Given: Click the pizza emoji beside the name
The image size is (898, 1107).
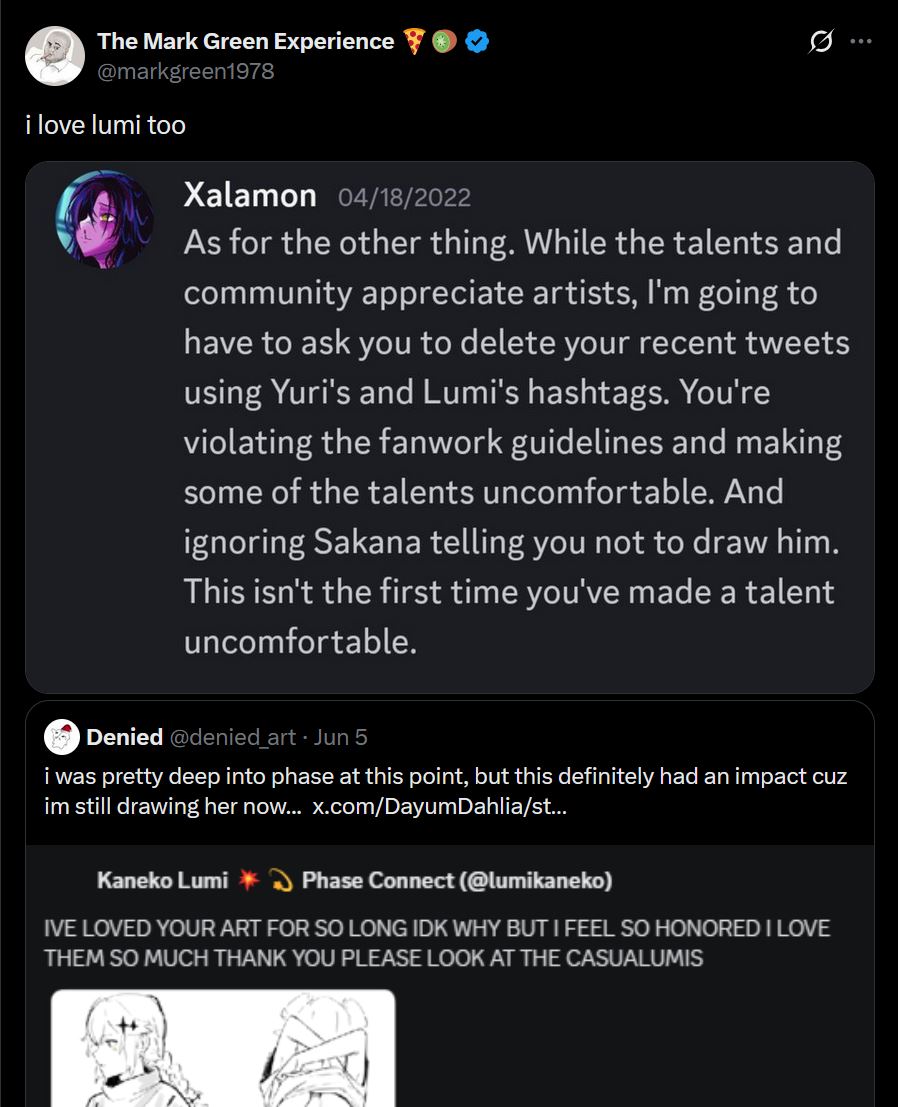Looking at the screenshot, I should [x=415, y=42].
